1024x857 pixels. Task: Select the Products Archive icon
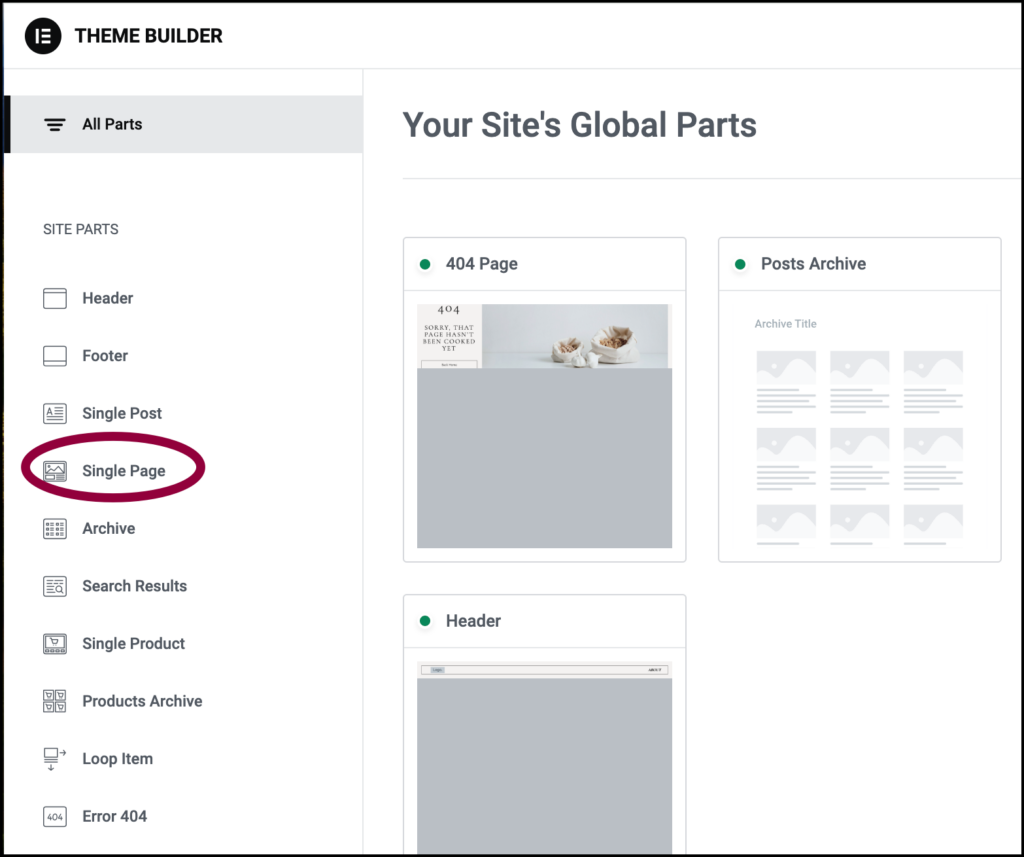click(54, 701)
